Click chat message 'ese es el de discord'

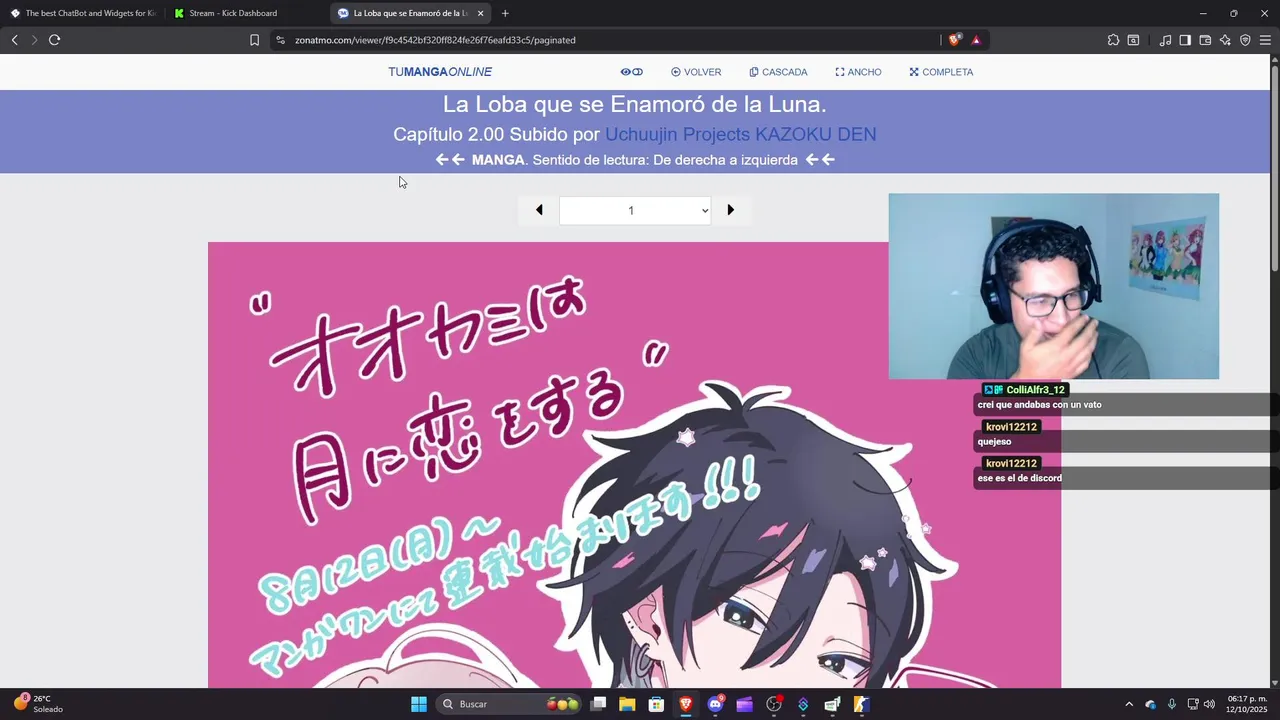[x=1019, y=478]
